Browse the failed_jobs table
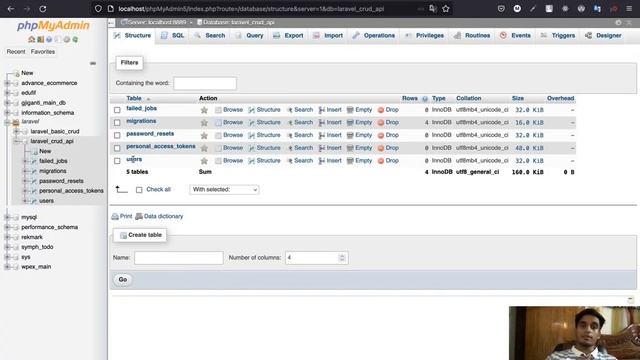This screenshot has height=360, width=640. (229, 110)
